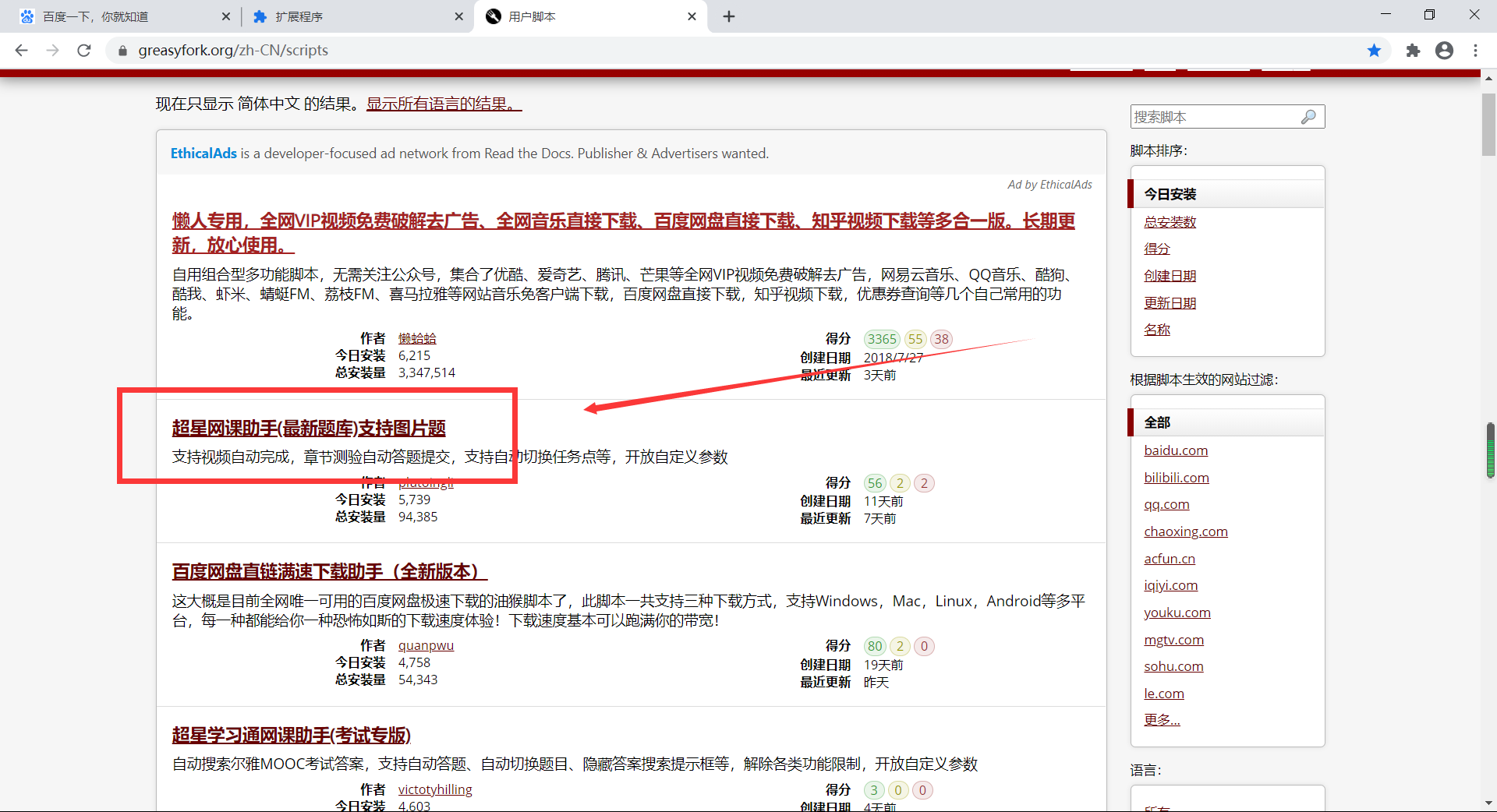The height and width of the screenshot is (812, 1497).
Task: Close the 扩展程序 tab
Action: click(459, 16)
